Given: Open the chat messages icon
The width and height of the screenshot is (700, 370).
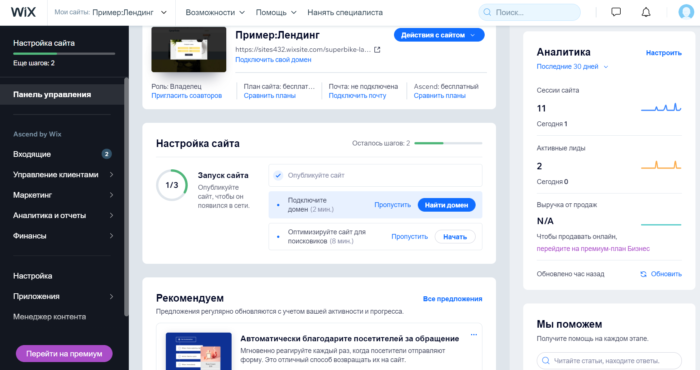Looking at the screenshot, I should [x=616, y=12].
